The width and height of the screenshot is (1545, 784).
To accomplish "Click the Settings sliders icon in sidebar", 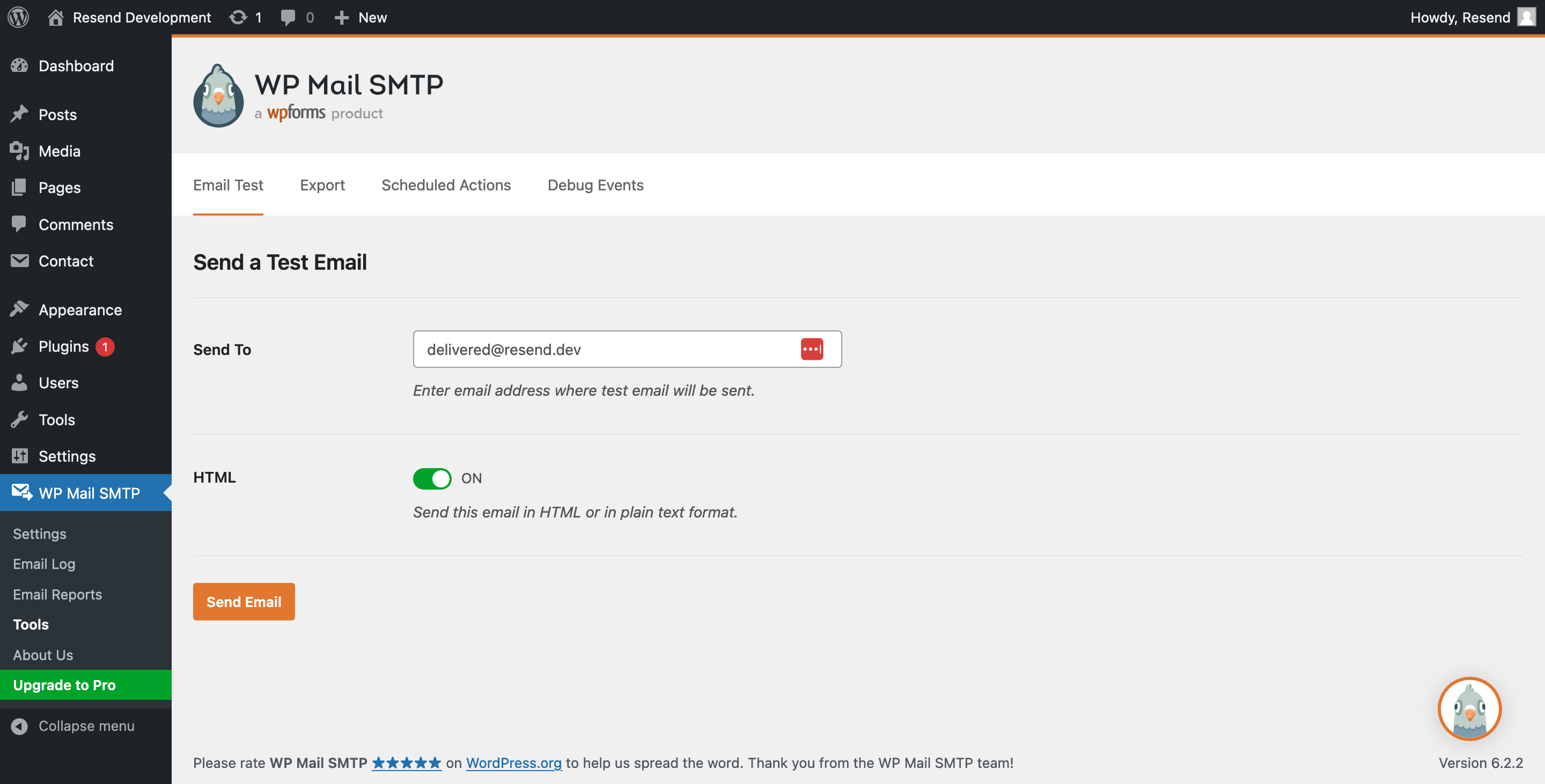I will [20, 455].
